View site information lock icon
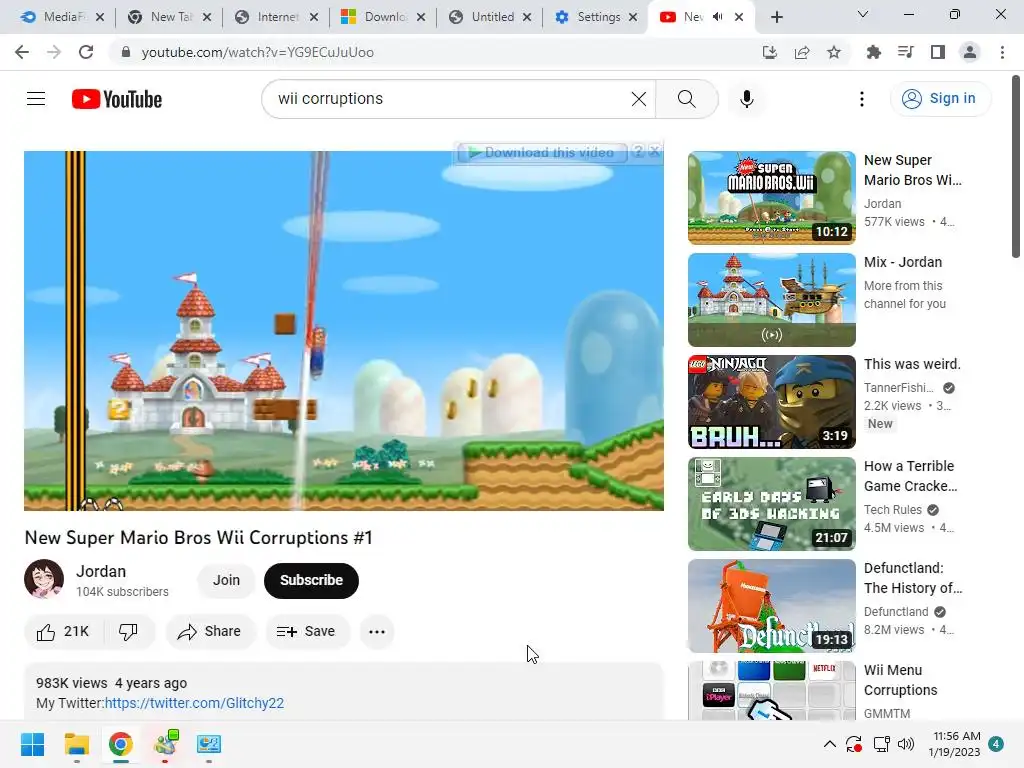The image size is (1024, 768). point(126,52)
